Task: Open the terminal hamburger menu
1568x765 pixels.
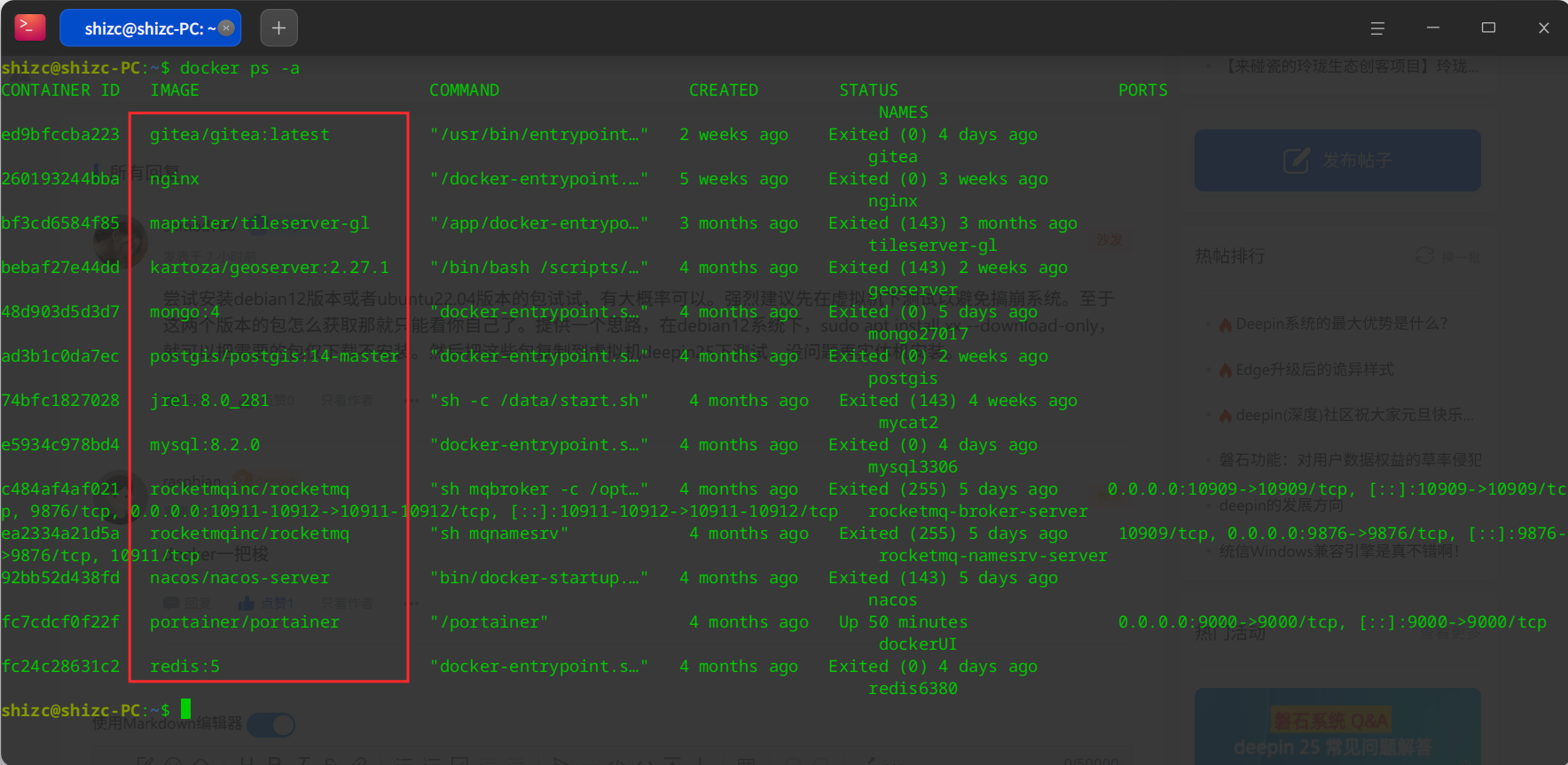Action: [x=1377, y=28]
